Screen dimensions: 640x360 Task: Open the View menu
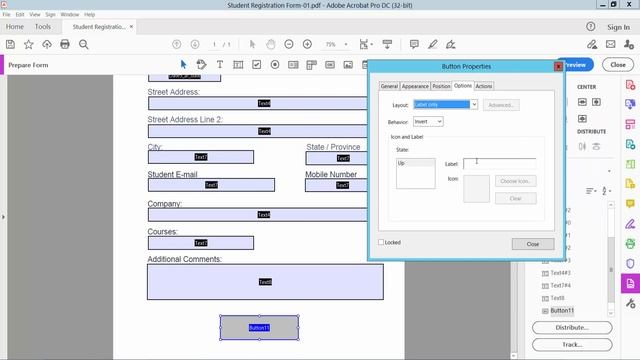35,14
